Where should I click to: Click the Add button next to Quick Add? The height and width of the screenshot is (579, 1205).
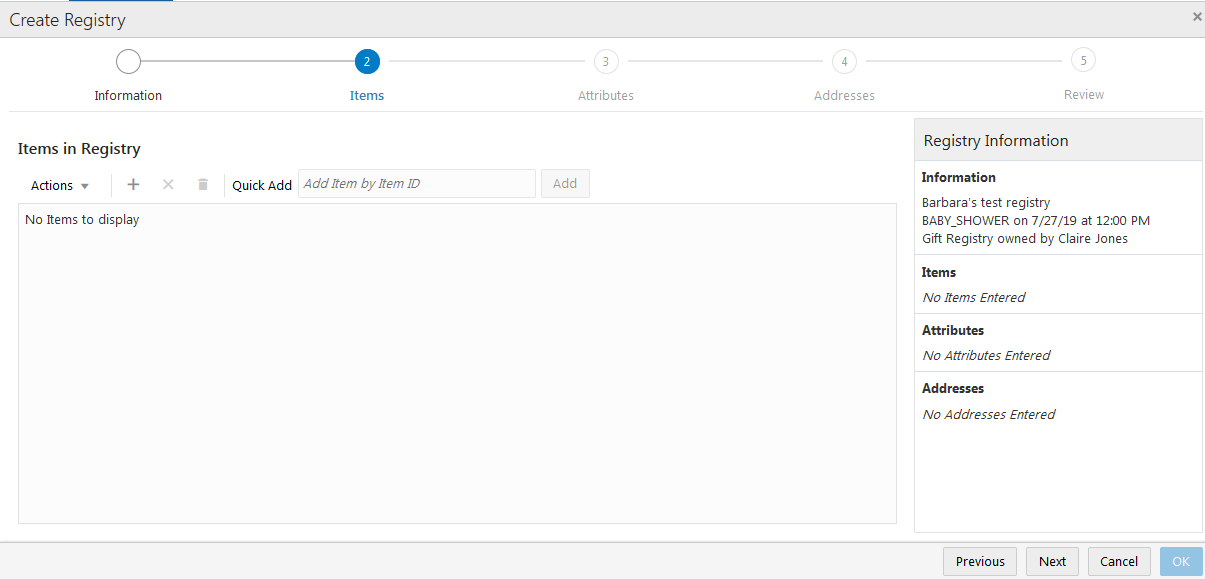pos(565,184)
